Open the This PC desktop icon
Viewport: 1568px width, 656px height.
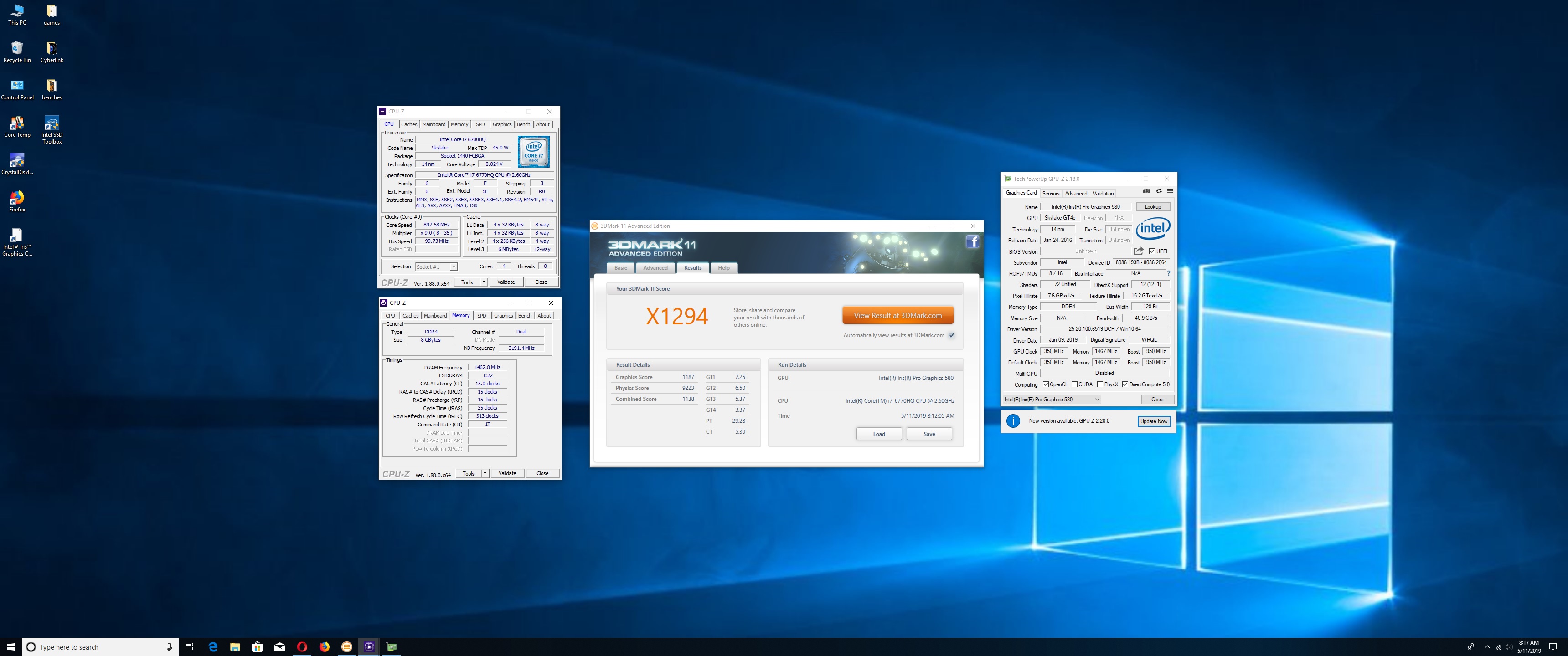tap(17, 15)
